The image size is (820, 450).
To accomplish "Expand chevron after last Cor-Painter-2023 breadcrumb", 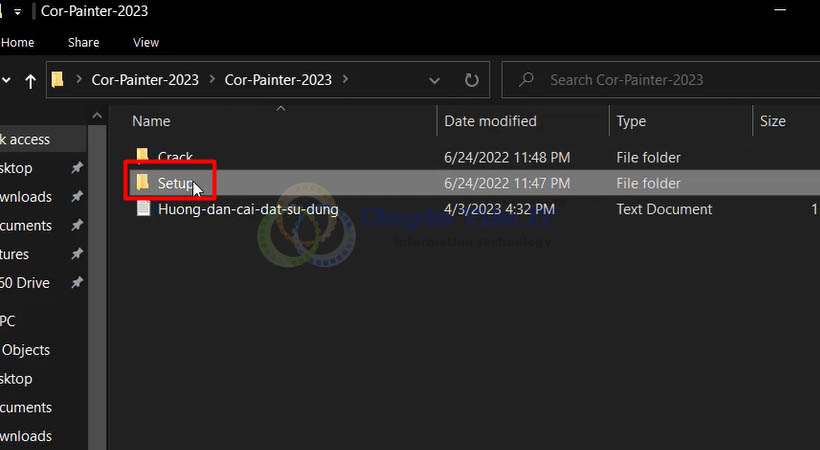I will coord(344,80).
